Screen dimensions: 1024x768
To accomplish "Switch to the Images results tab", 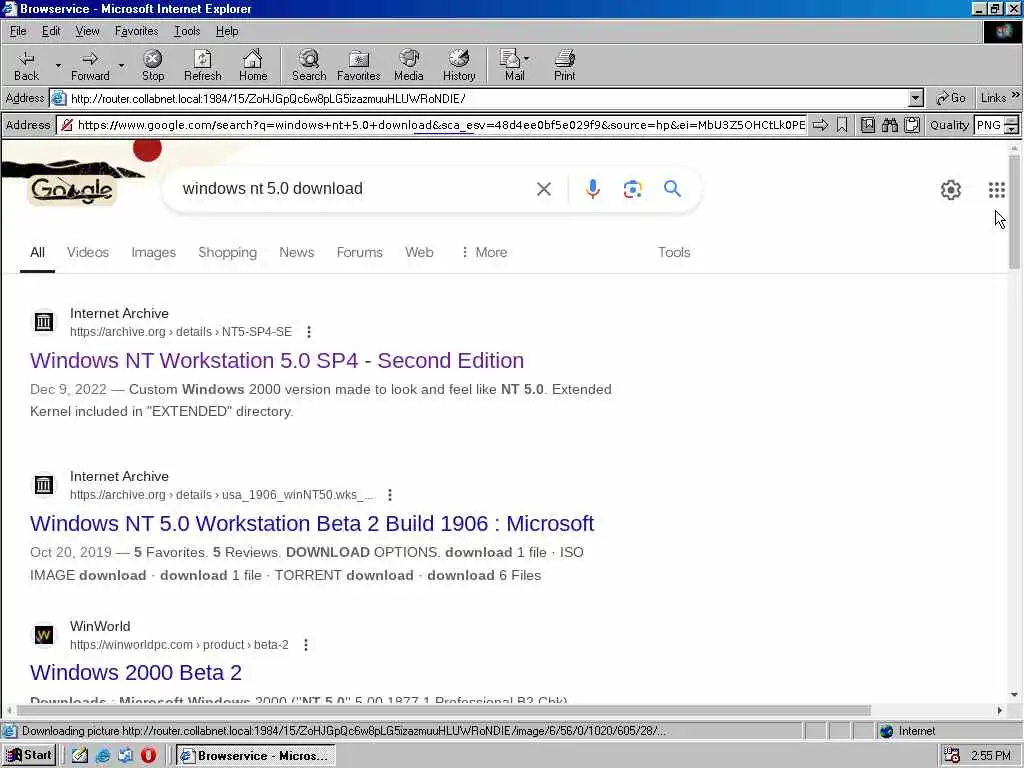I will click(153, 252).
